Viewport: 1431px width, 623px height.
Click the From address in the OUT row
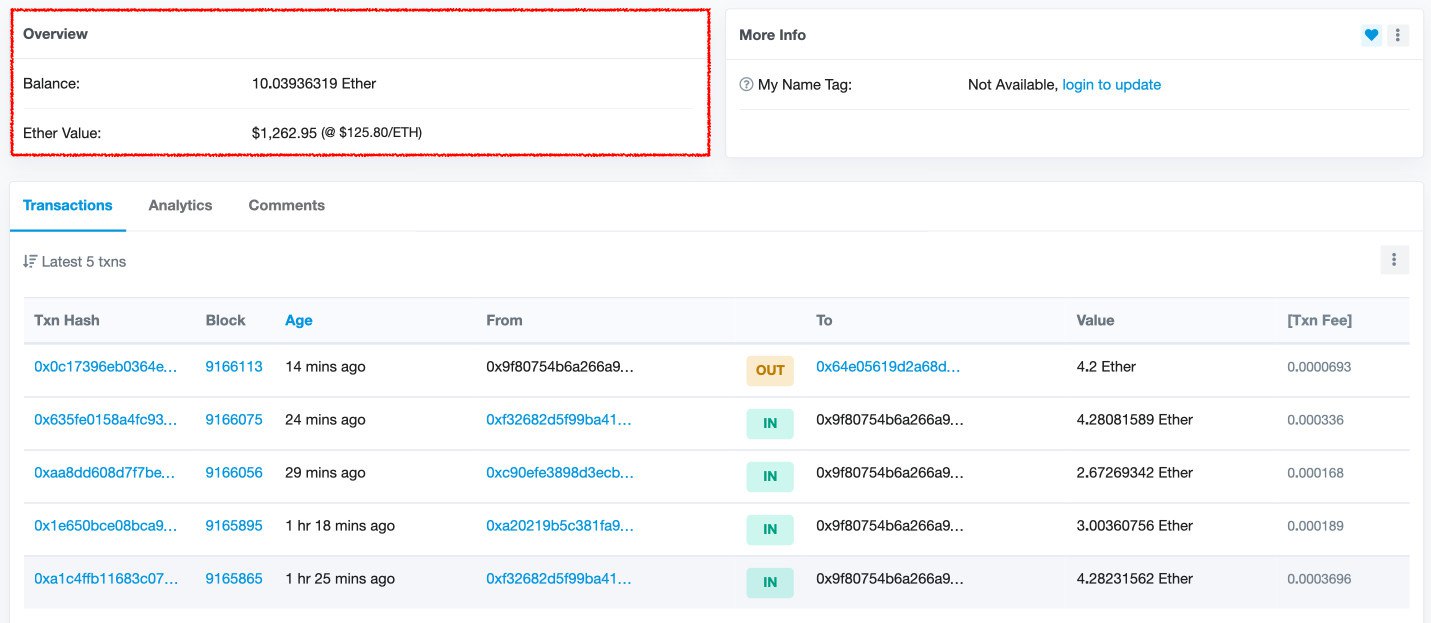(560, 367)
